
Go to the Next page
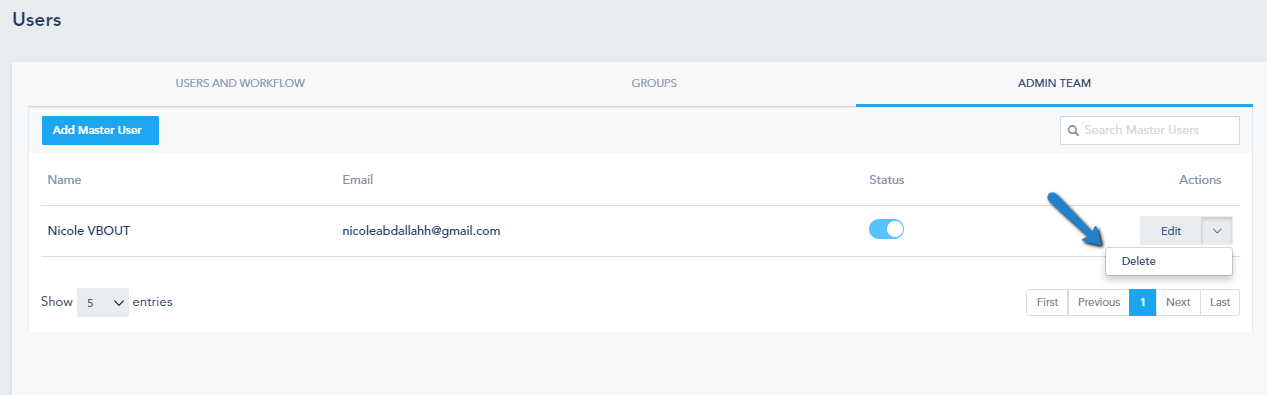[x=1178, y=302]
